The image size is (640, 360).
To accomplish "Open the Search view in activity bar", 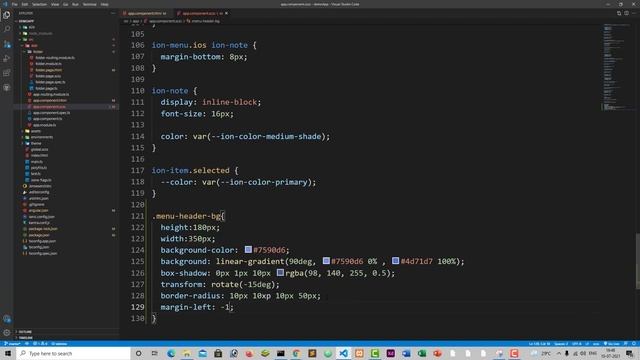I will click(7, 29).
